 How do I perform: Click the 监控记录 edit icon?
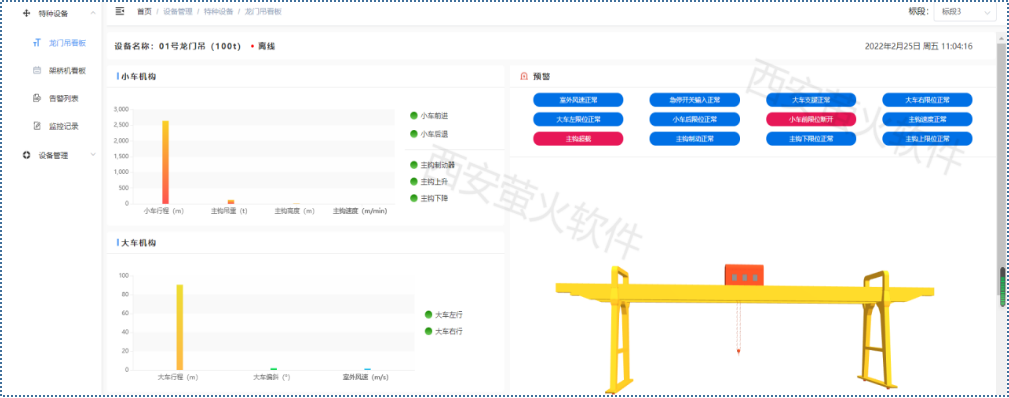coord(37,126)
